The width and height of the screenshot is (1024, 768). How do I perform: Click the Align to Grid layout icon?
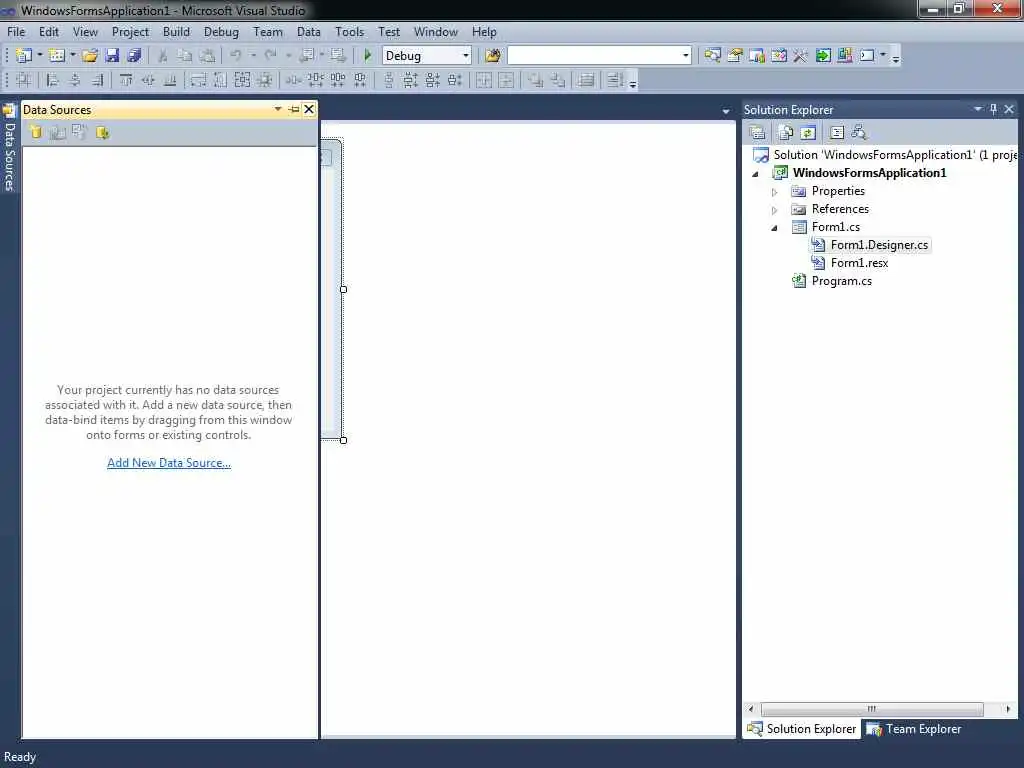pyautogui.click(x=24, y=80)
